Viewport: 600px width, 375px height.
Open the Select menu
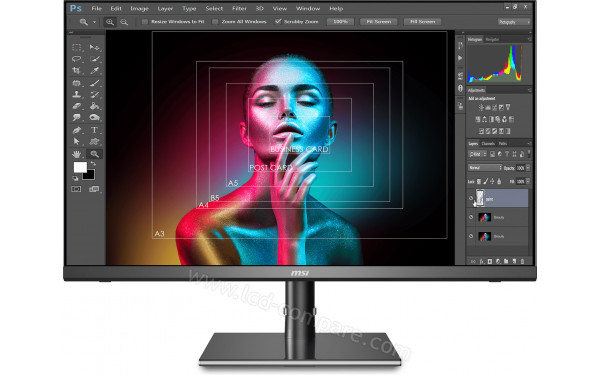point(214,8)
